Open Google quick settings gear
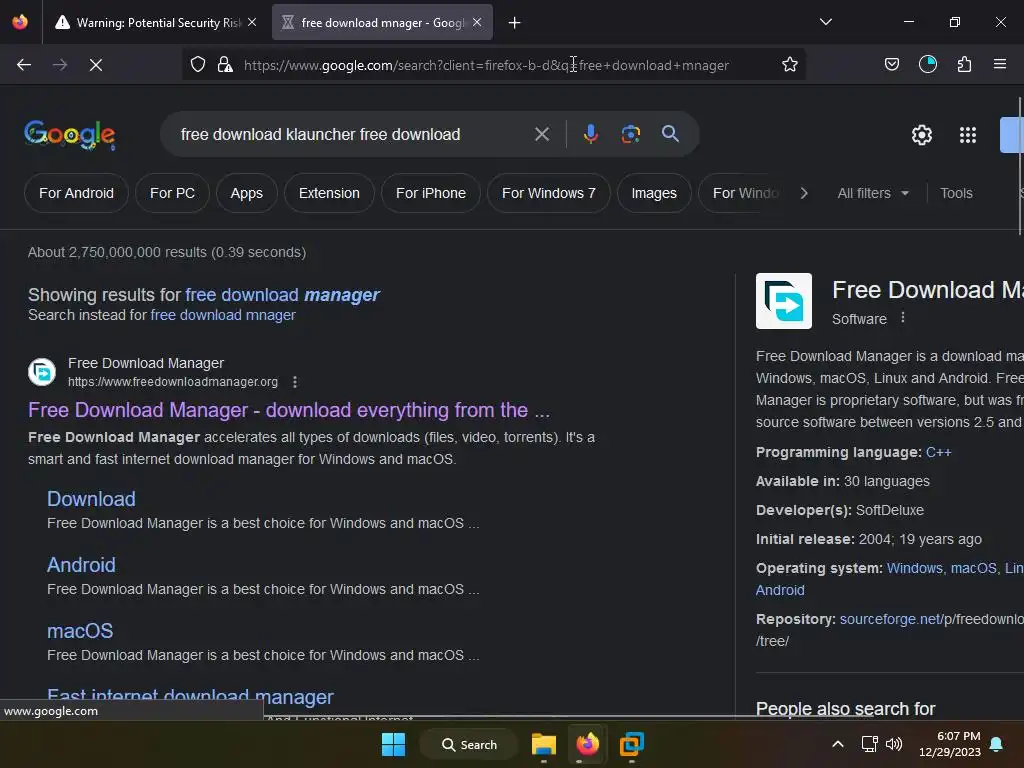The width and height of the screenshot is (1024, 768). 921,135
